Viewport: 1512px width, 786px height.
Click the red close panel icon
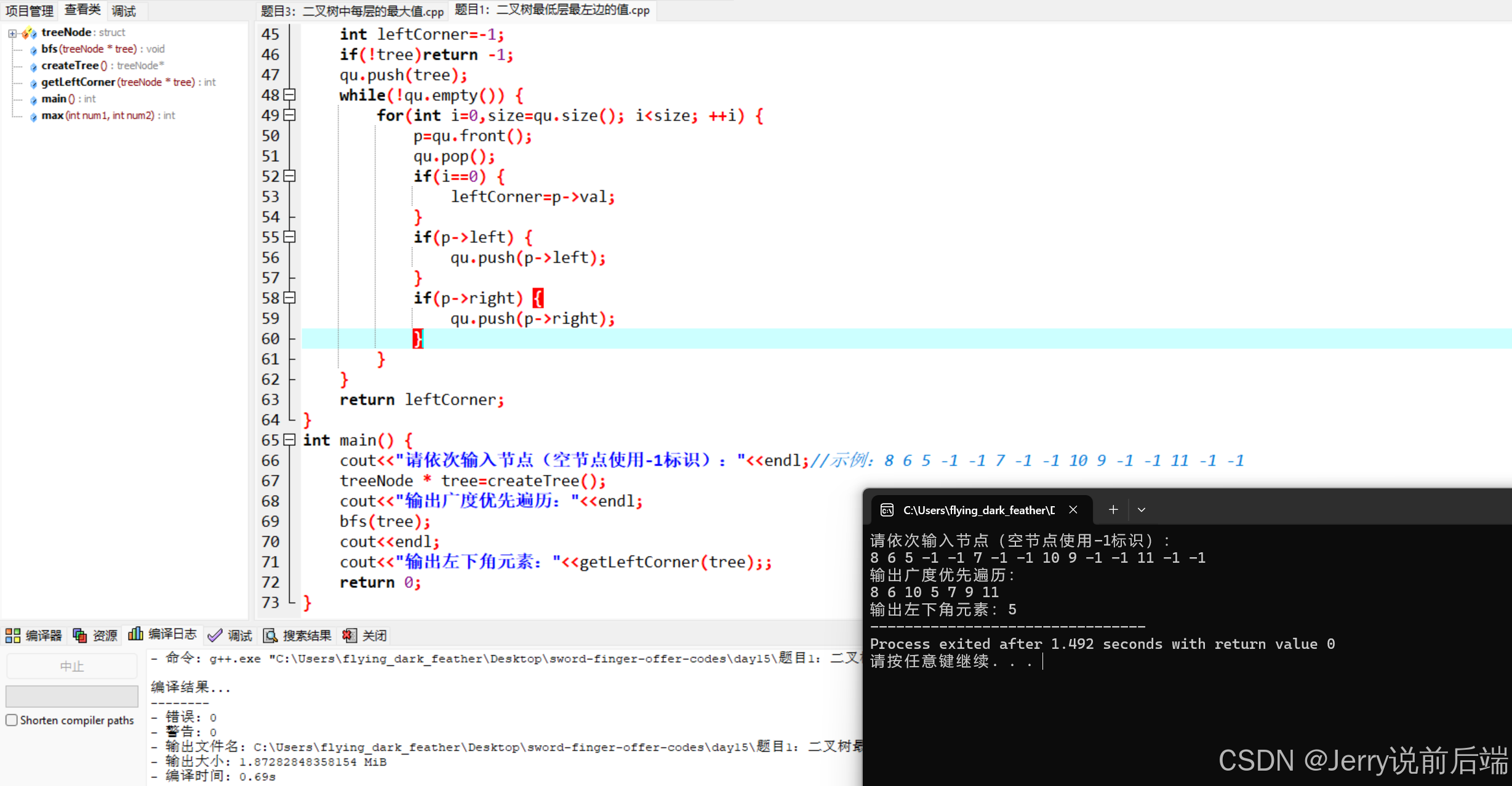[350, 635]
